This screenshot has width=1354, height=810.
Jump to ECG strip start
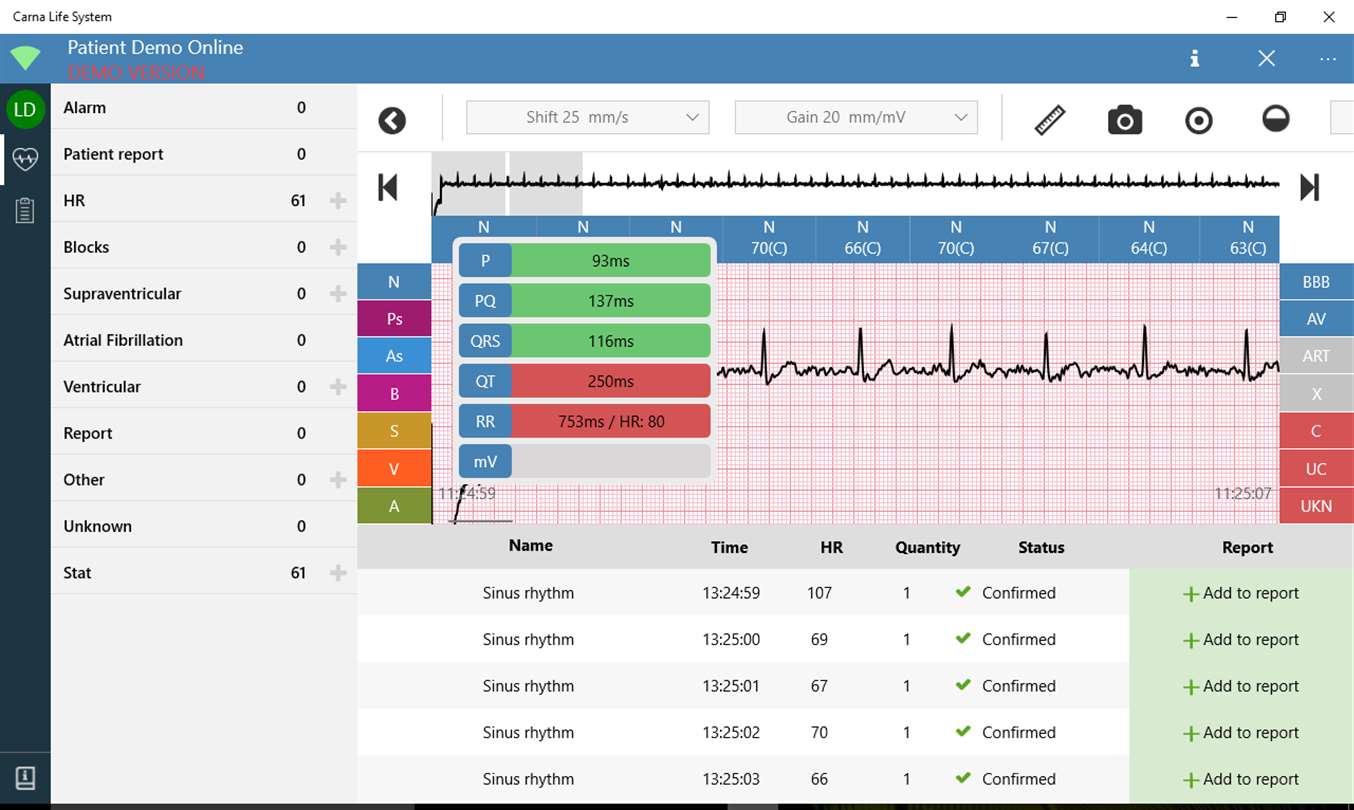click(388, 187)
